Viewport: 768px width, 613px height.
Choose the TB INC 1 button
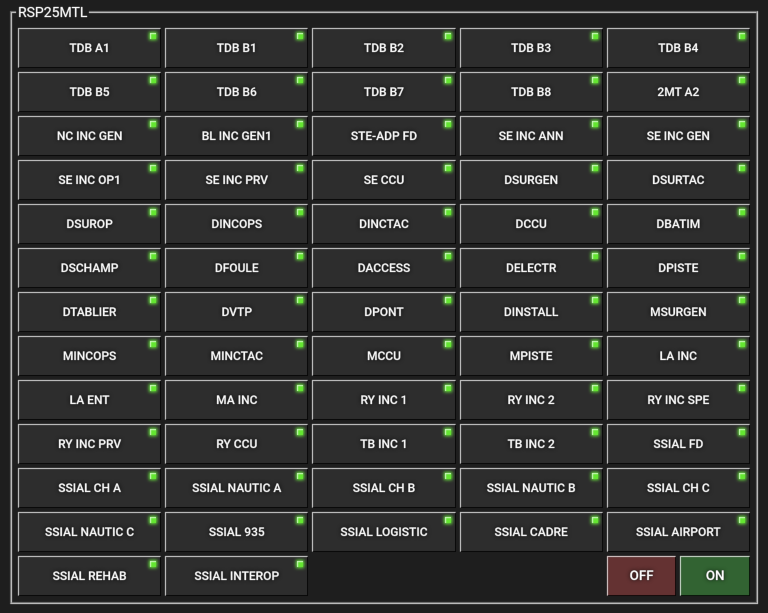[384, 444]
